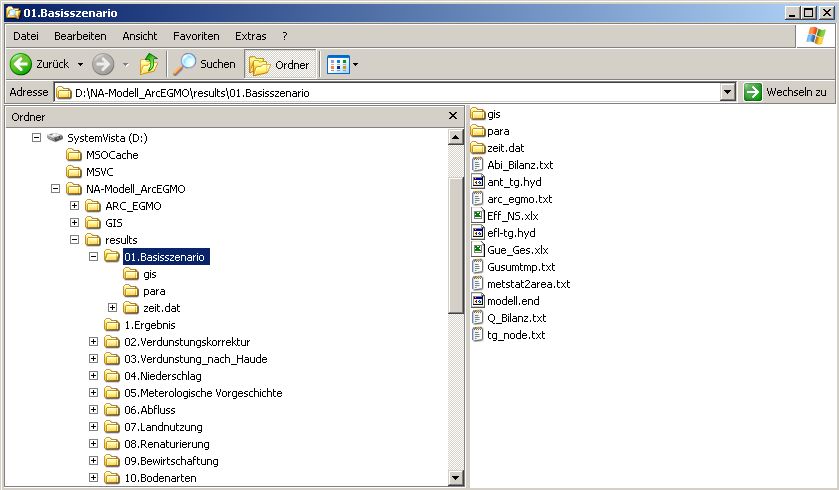This screenshot has height=490, width=839.
Task: Select the modell.end file icon
Action: coord(478,301)
